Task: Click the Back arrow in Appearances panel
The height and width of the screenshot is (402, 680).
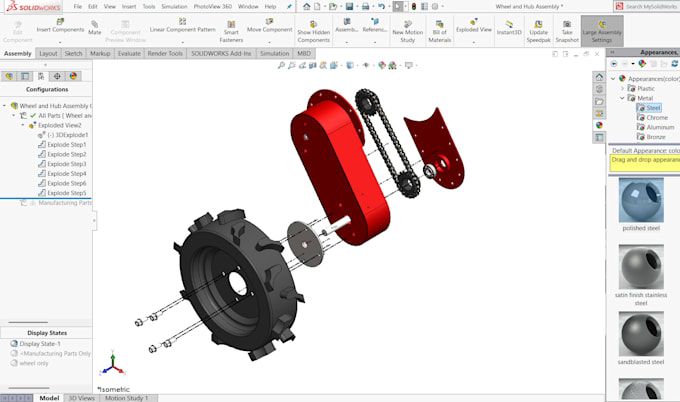Action: click(x=614, y=64)
